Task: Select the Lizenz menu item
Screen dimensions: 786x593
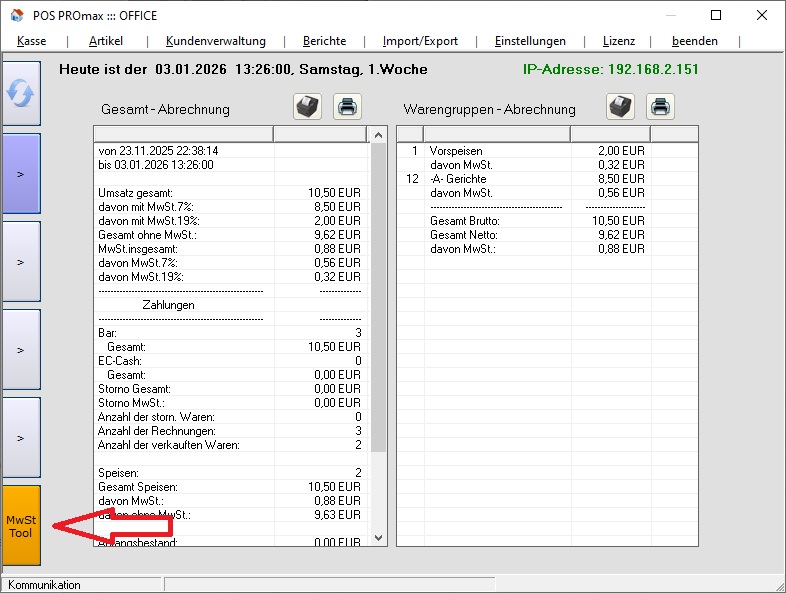Action: [619, 41]
